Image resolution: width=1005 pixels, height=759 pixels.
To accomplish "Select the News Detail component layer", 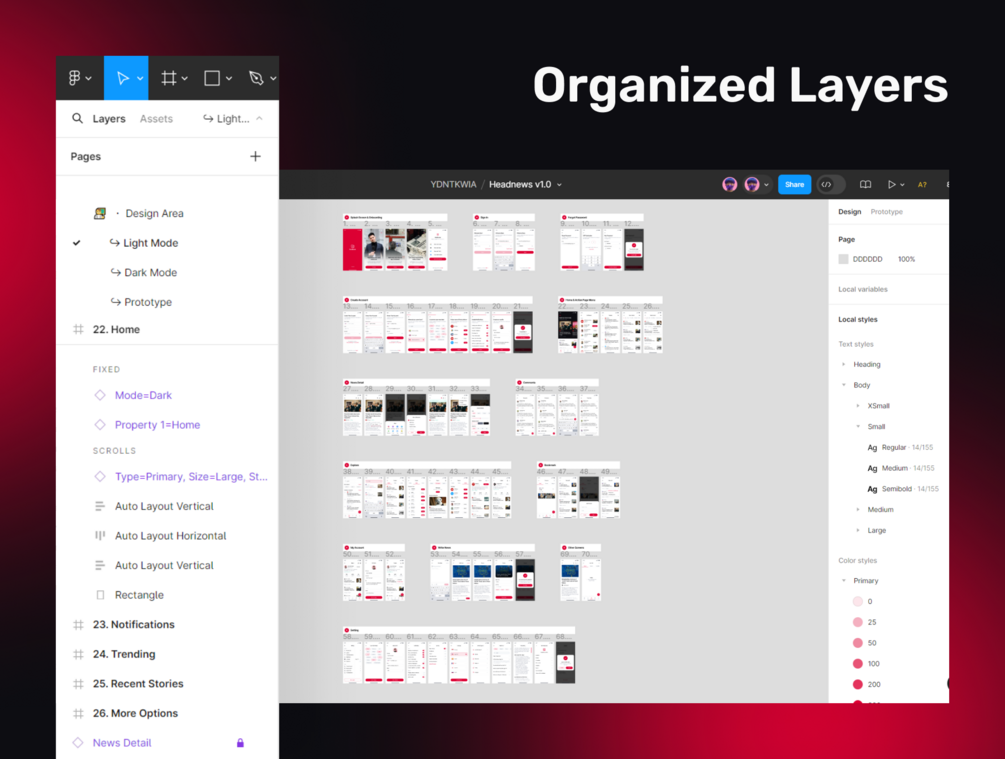I will [x=122, y=743].
